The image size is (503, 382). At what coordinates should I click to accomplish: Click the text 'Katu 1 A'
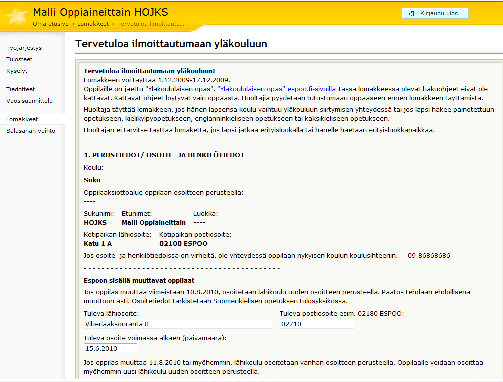pyautogui.click(x=98, y=244)
